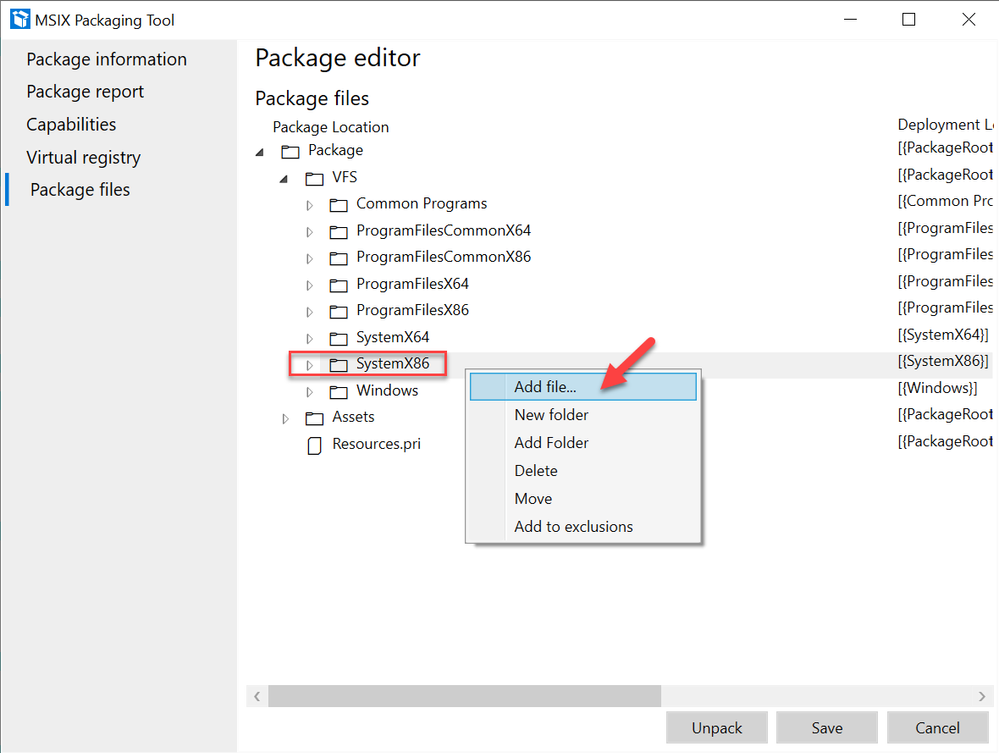The image size is (999, 753).
Task: Collapse the Package root node
Action: (x=260, y=152)
